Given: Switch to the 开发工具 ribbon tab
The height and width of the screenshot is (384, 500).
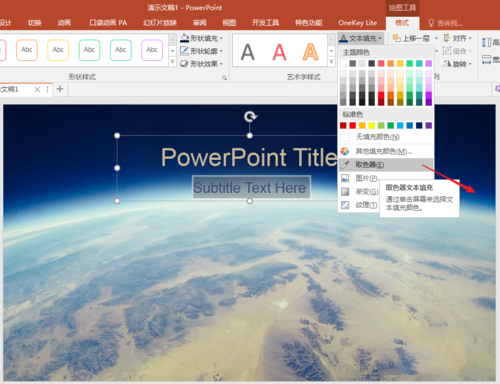Looking at the screenshot, I should tap(265, 23).
